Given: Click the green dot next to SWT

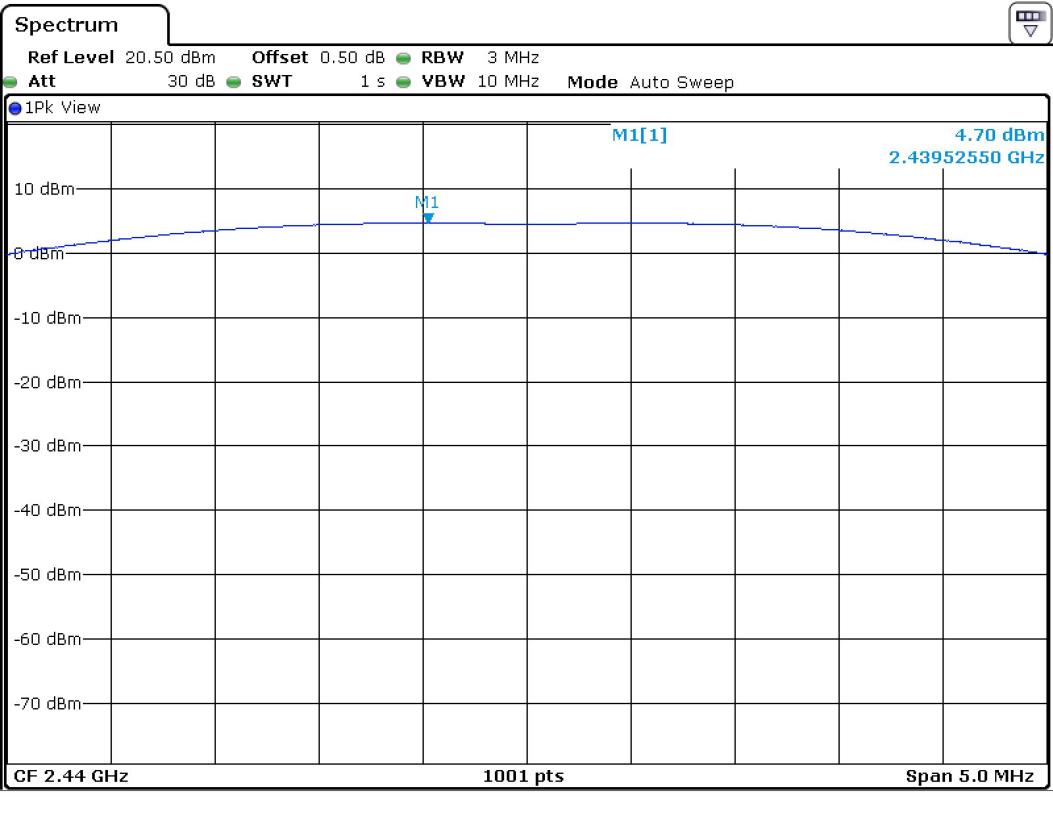Looking at the screenshot, I should [234, 82].
